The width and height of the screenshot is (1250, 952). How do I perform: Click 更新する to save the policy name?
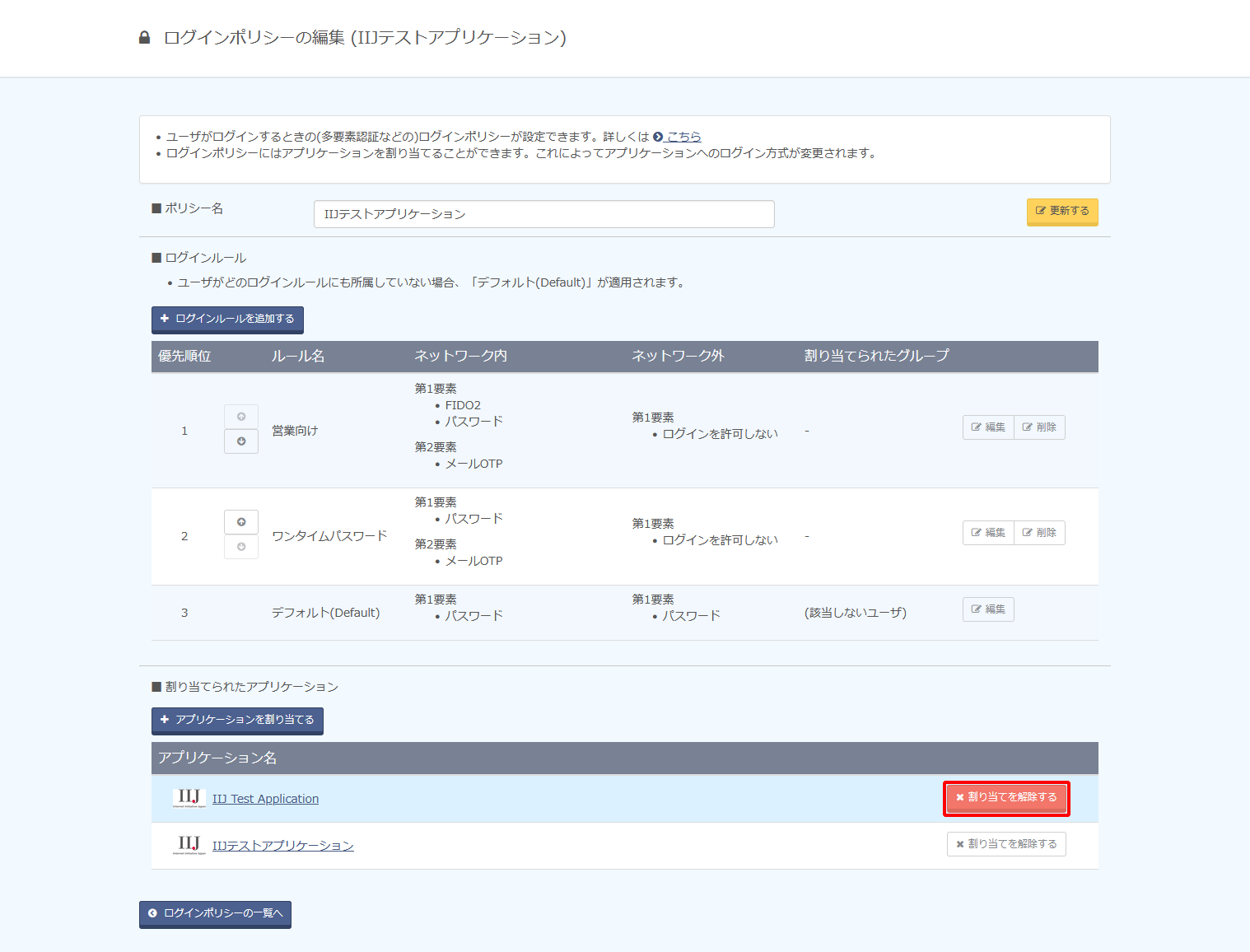pyautogui.click(x=1062, y=212)
